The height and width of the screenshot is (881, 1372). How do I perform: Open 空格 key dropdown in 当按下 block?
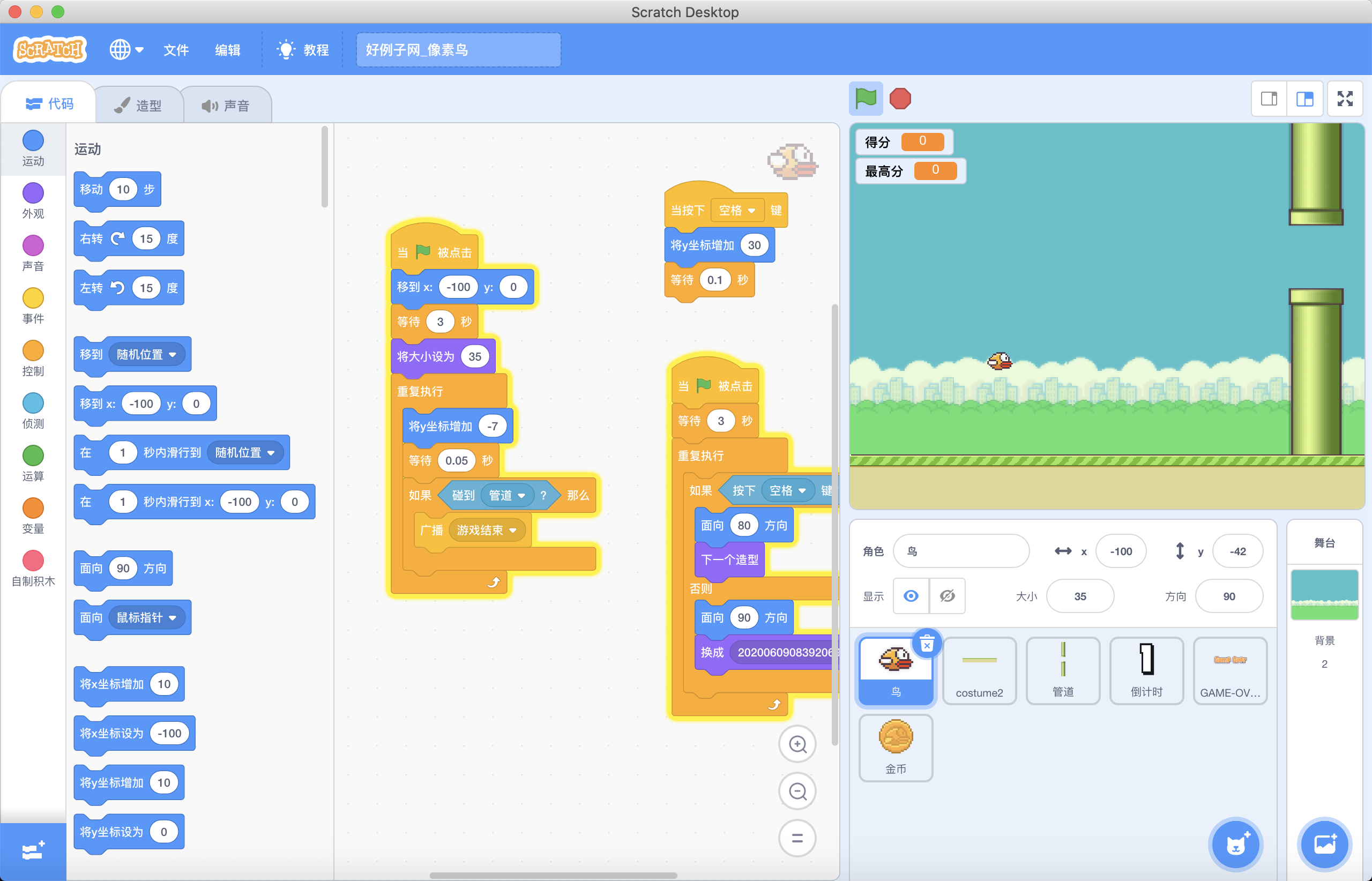click(737, 211)
